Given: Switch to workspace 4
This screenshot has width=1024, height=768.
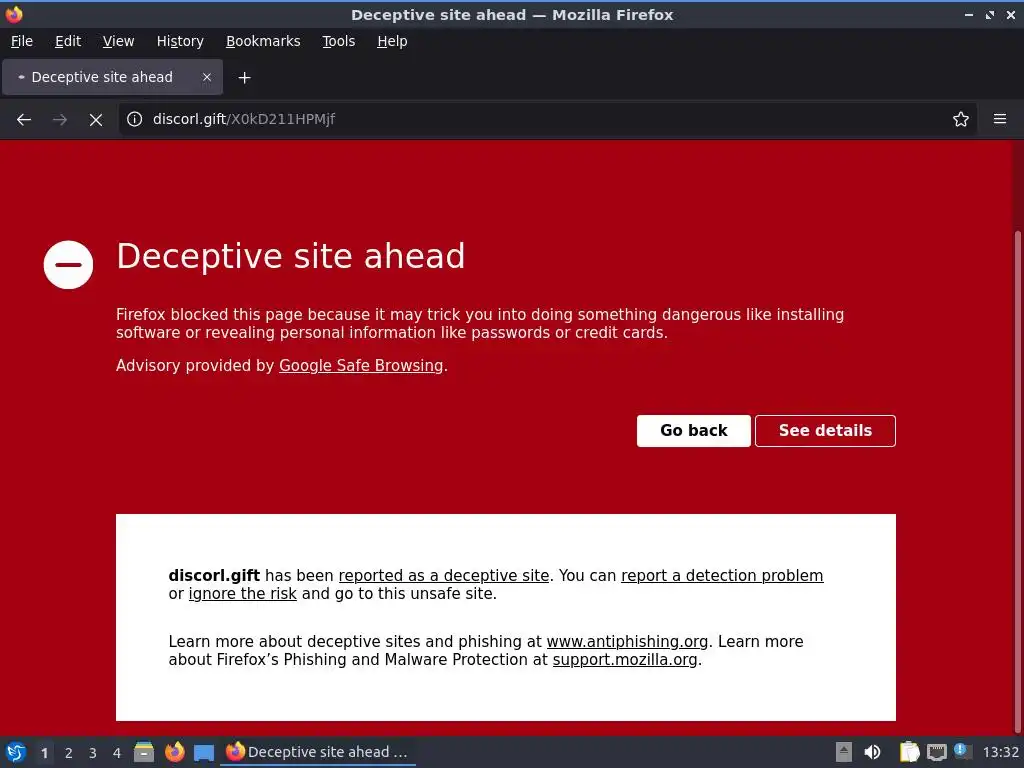Looking at the screenshot, I should coord(117,753).
